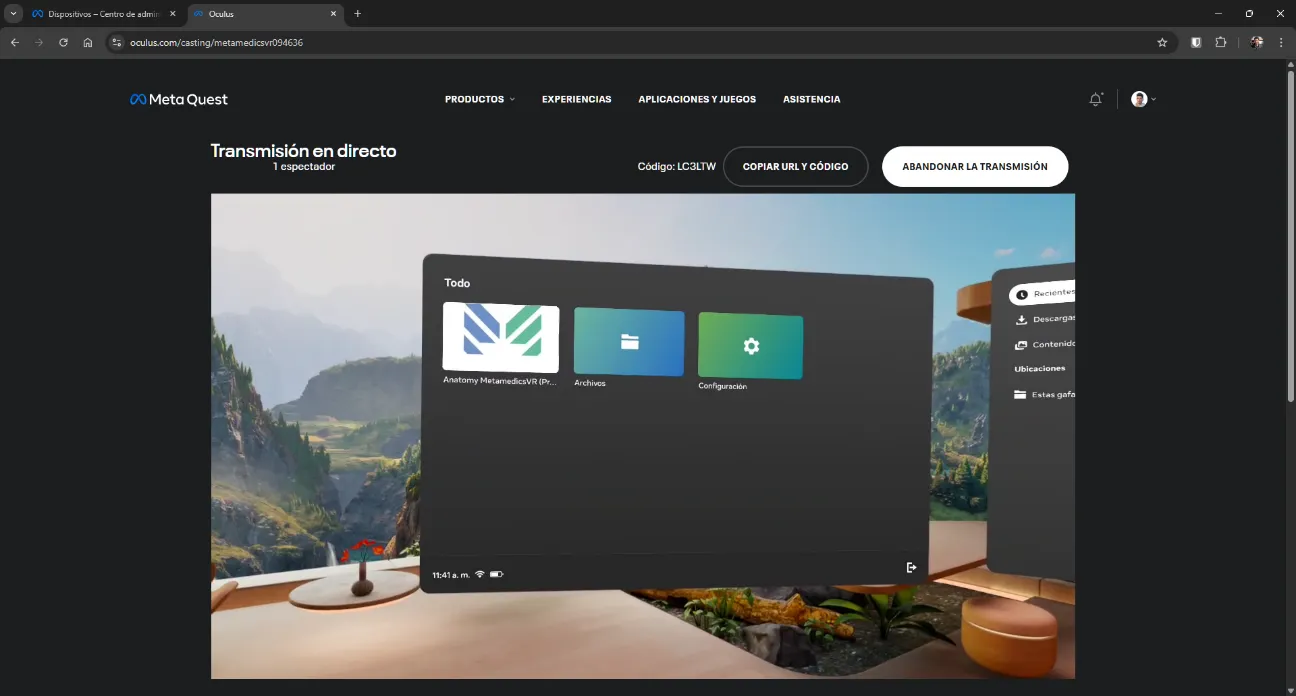Open the EXPERIENCIAS menu
Image resolution: width=1296 pixels, height=696 pixels.
(576, 99)
